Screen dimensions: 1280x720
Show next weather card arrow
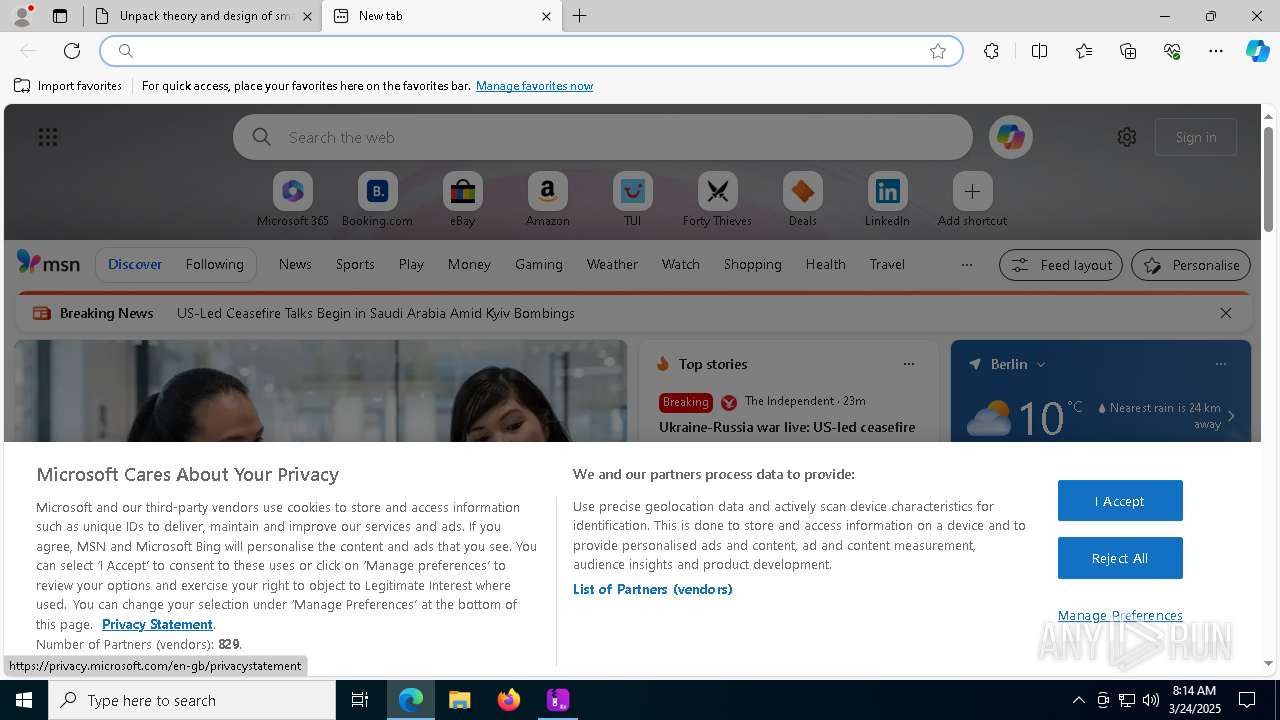(x=1231, y=416)
